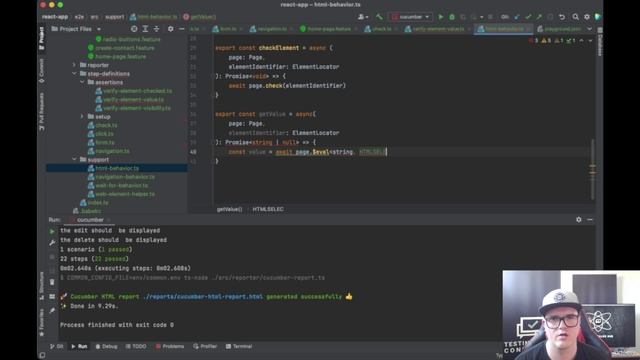Open the cucumber-html-report.html link in console
640x360 pixels.
203,297
